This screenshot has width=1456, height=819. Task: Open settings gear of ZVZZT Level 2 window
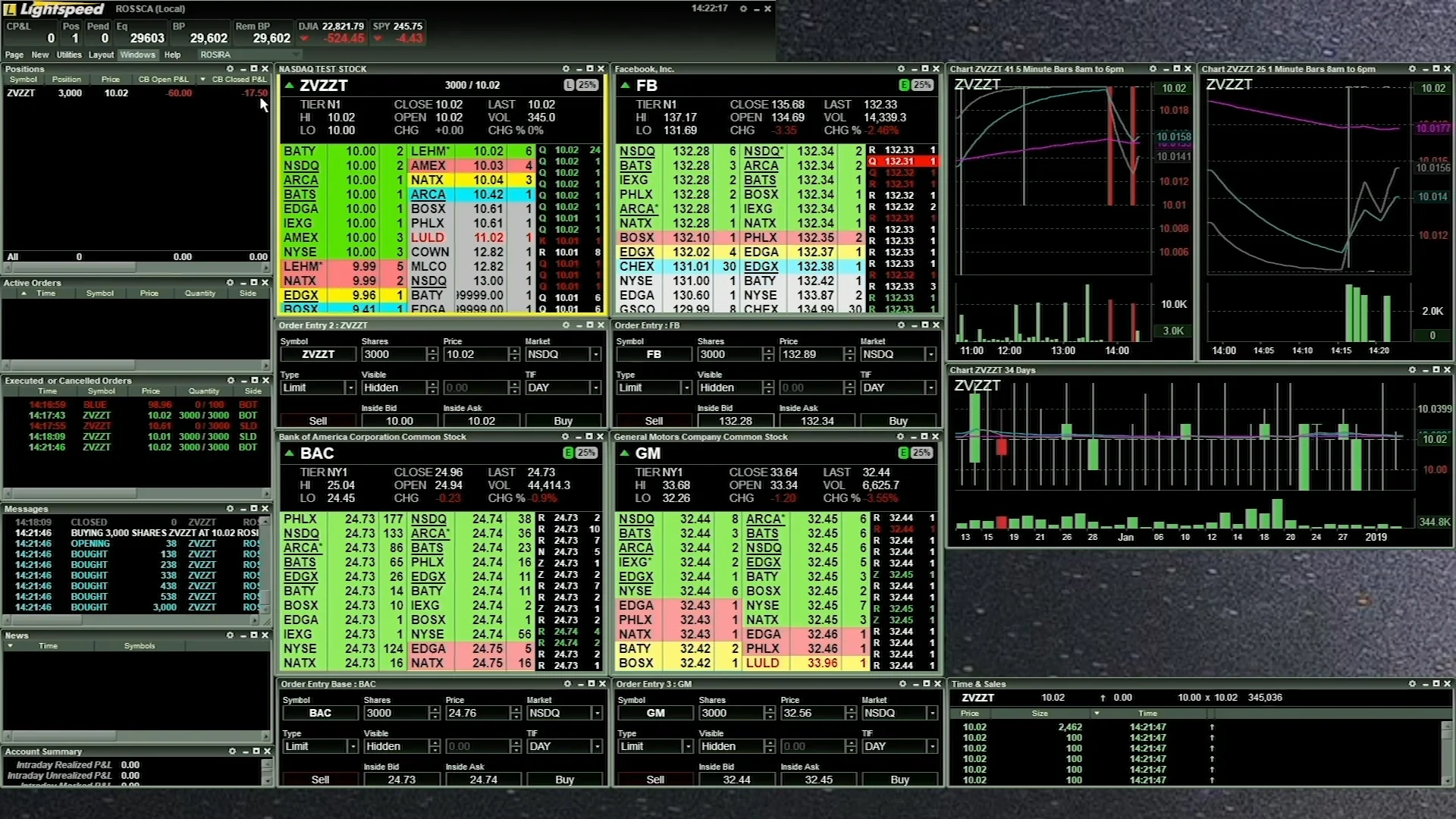pyautogui.click(x=566, y=69)
